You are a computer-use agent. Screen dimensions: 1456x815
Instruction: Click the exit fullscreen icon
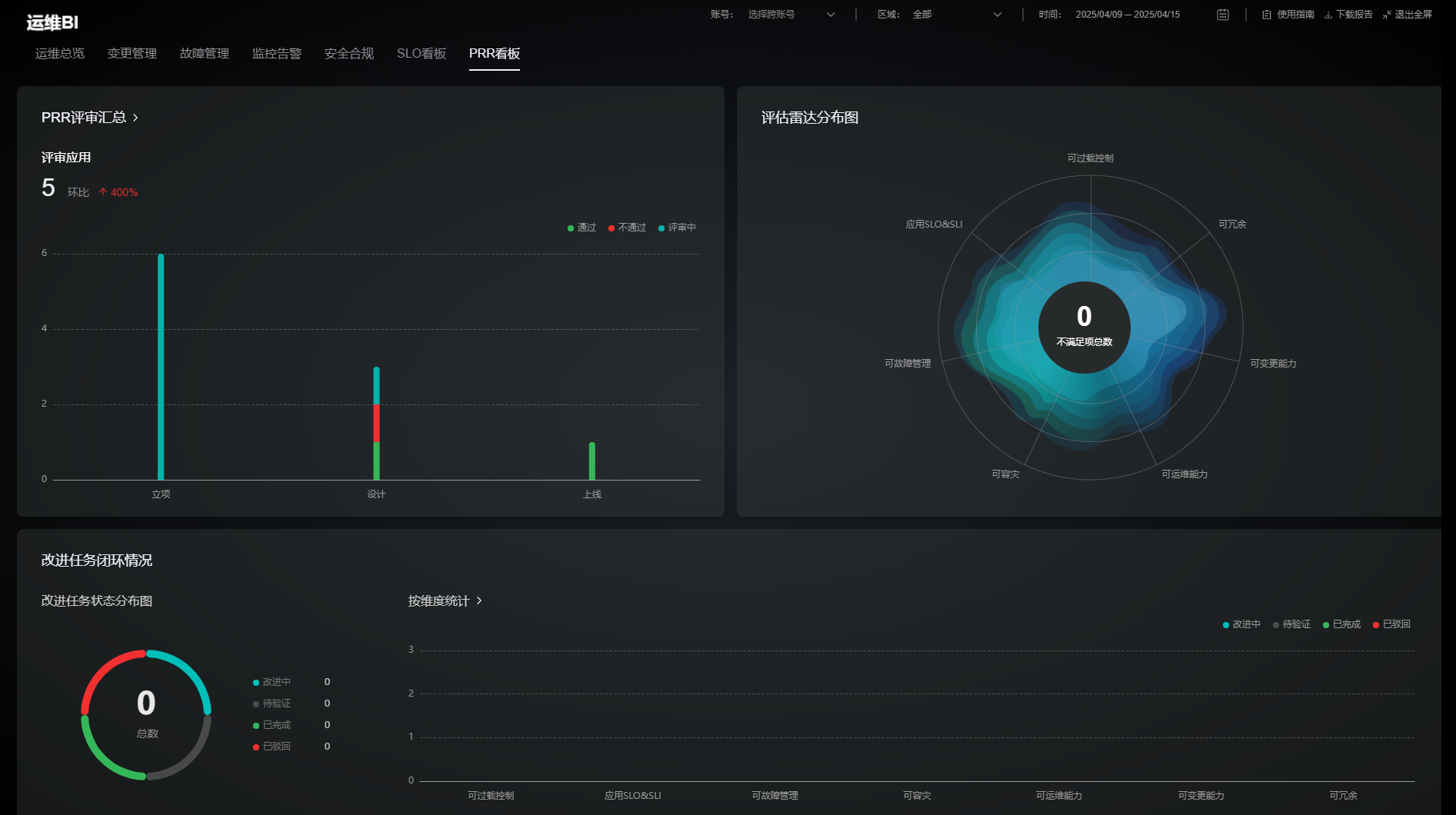click(x=1387, y=15)
